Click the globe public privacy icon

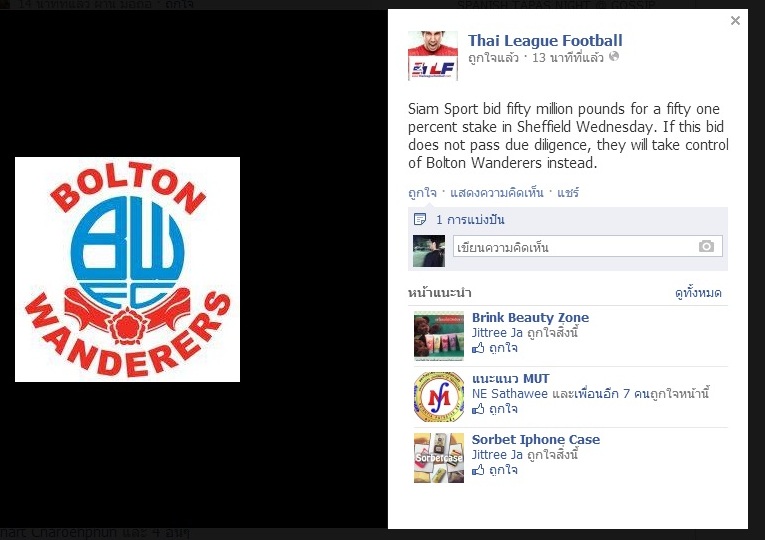pyautogui.click(x=614, y=57)
